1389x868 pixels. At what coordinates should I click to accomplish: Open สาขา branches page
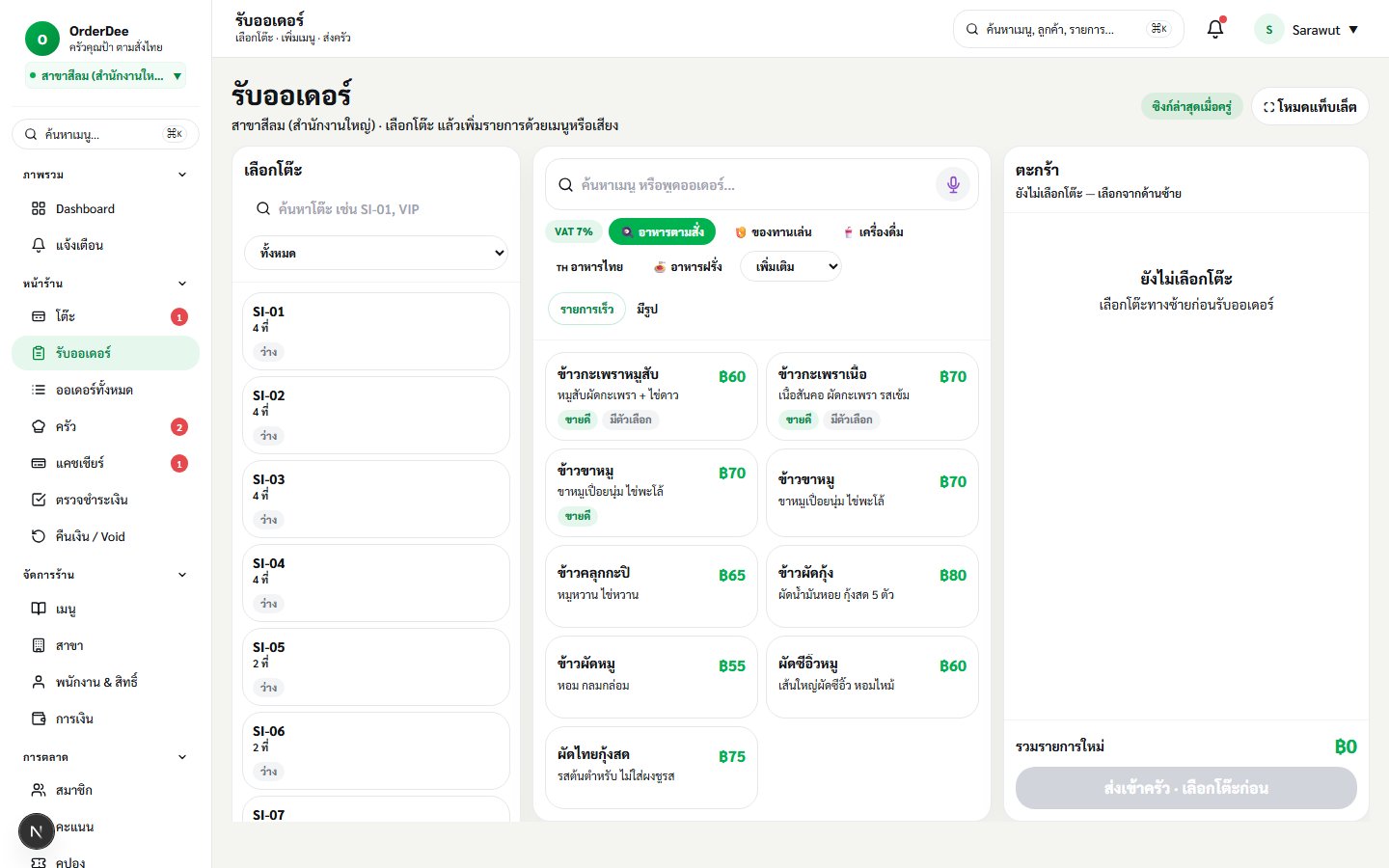(105, 645)
